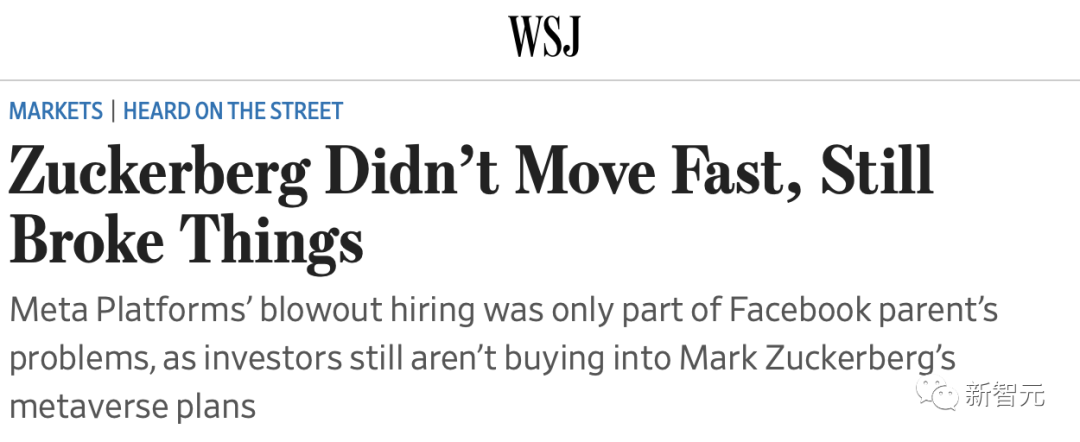Click the horizontal divider under the WSJ logo
This screenshot has height=442, width=1080.
(540, 80)
